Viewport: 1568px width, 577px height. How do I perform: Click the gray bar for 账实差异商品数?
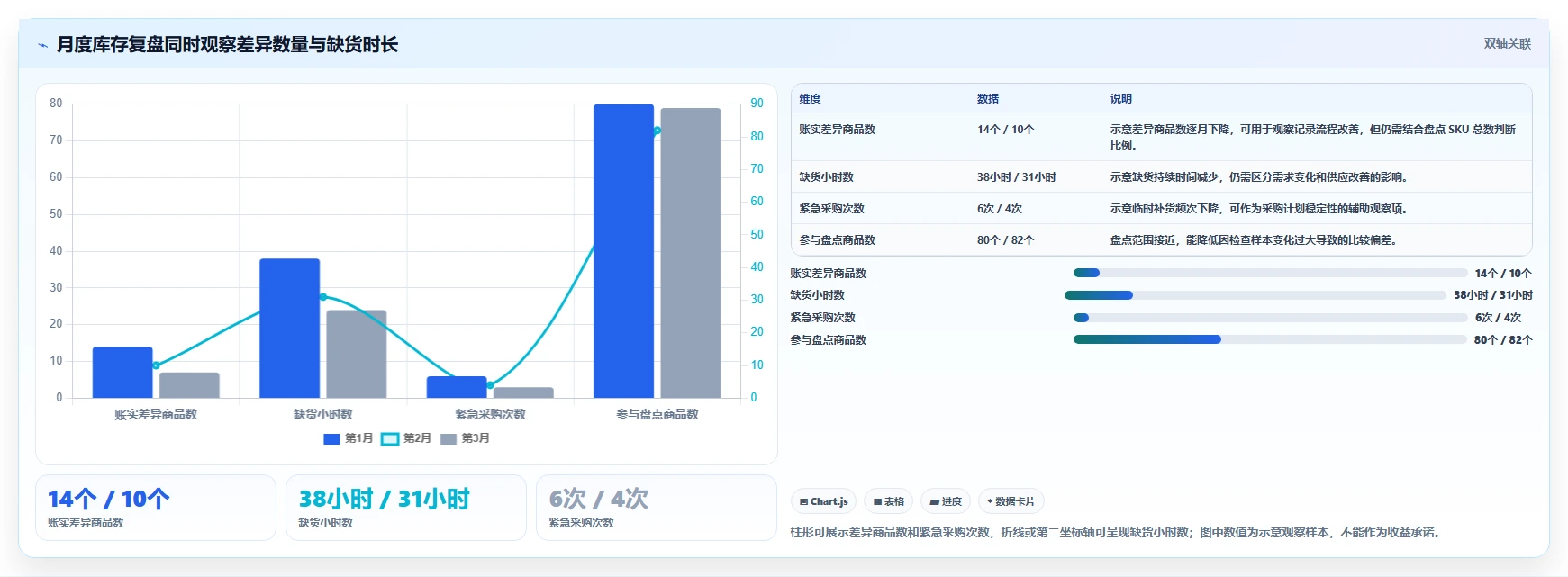[189, 385]
